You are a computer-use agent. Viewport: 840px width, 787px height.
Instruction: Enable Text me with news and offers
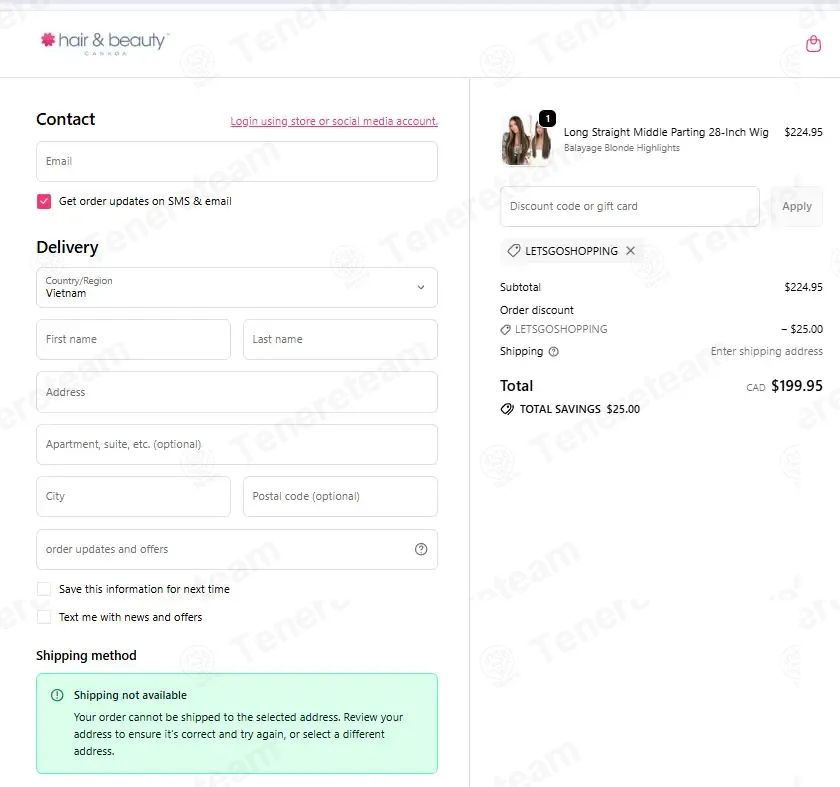click(44, 617)
